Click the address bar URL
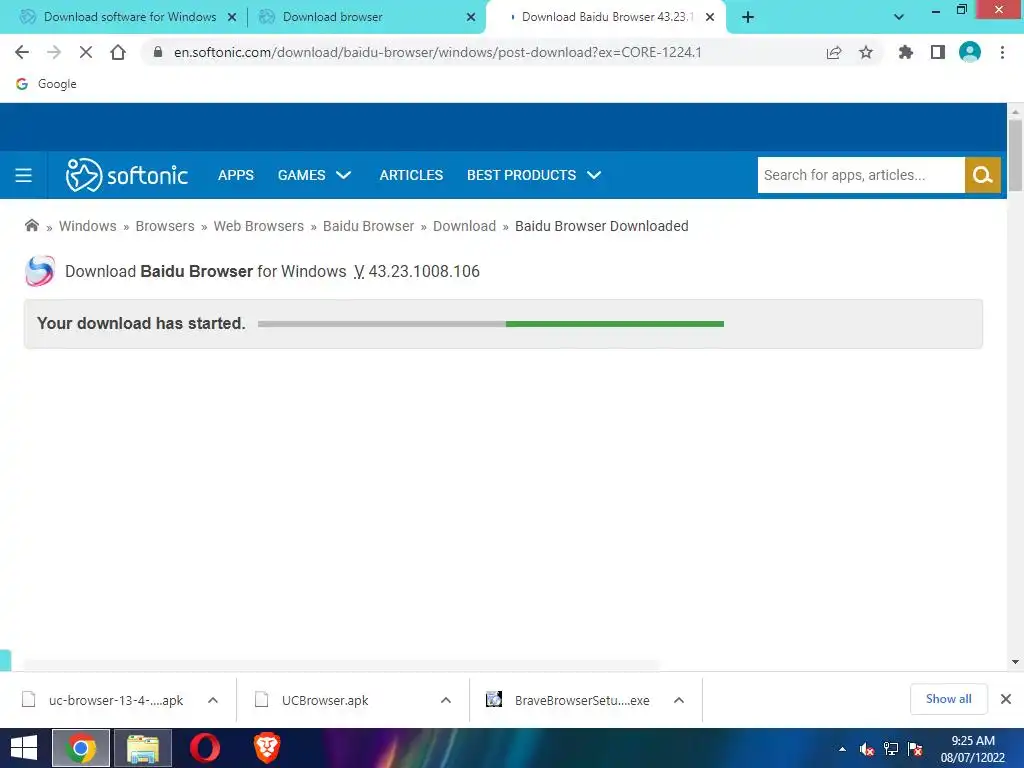This screenshot has height=768, width=1024. pyautogui.click(x=438, y=52)
